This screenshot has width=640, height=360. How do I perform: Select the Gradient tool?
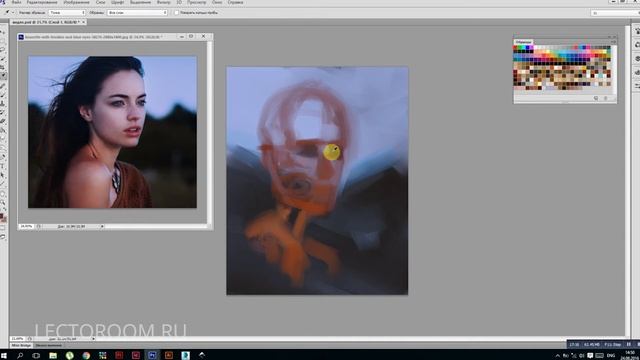(x=3, y=130)
